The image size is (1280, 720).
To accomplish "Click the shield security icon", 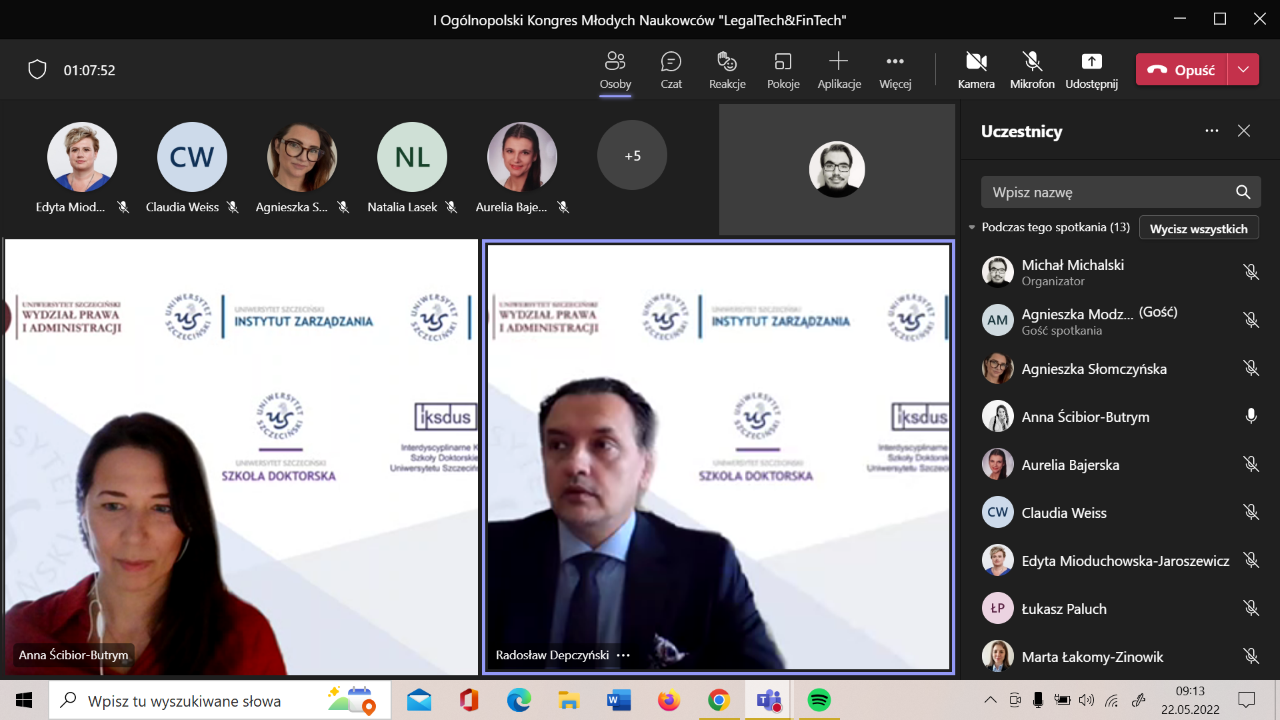I will coord(37,70).
